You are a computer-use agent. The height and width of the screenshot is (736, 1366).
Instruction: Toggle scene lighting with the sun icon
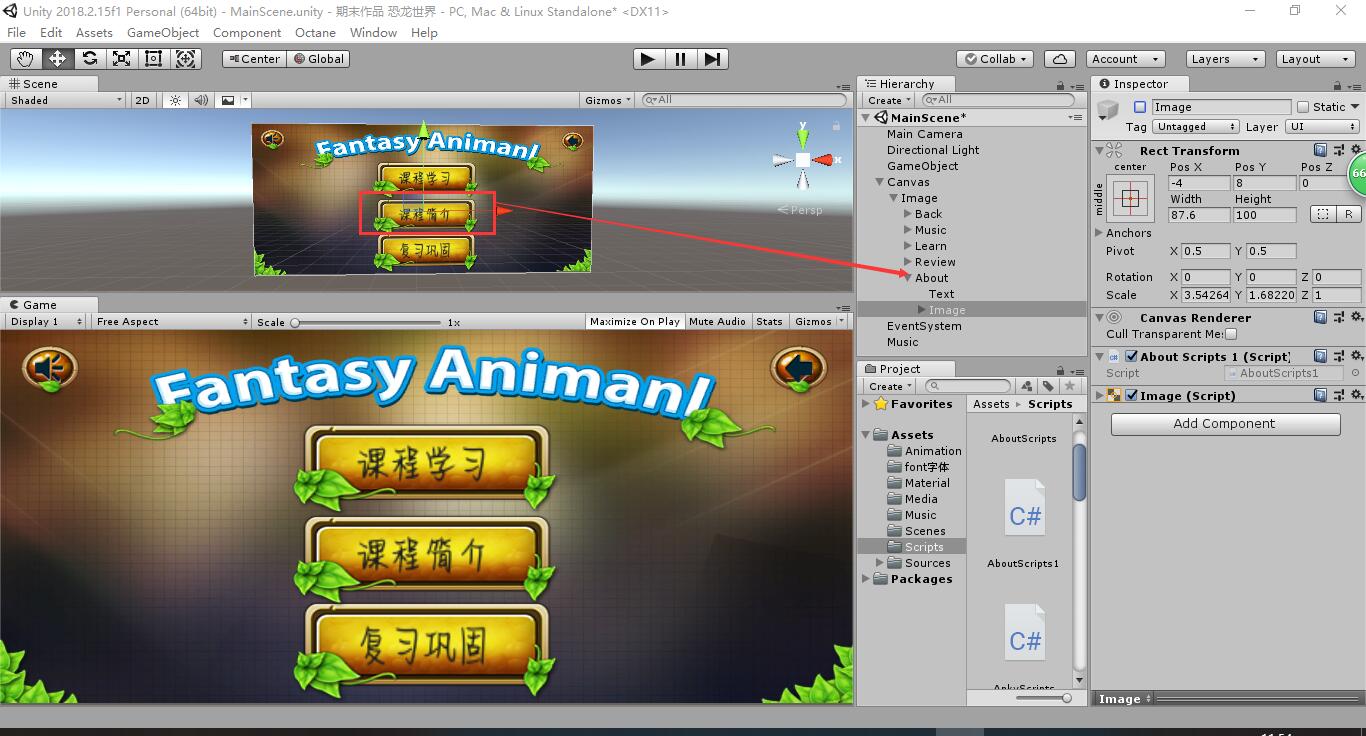click(175, 100)
